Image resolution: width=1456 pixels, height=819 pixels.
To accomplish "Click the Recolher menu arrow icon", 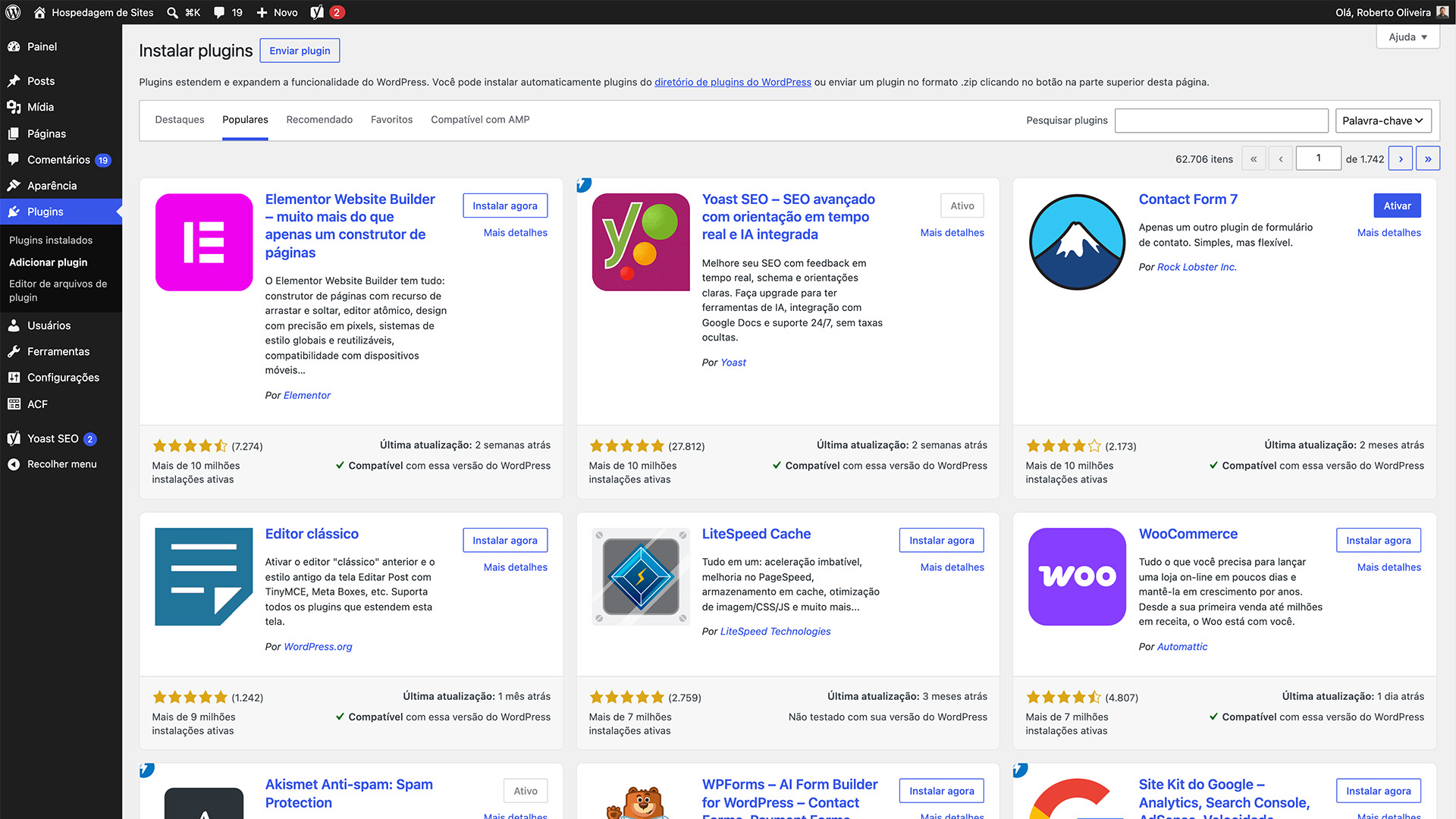I will click(x=14, y=464).
